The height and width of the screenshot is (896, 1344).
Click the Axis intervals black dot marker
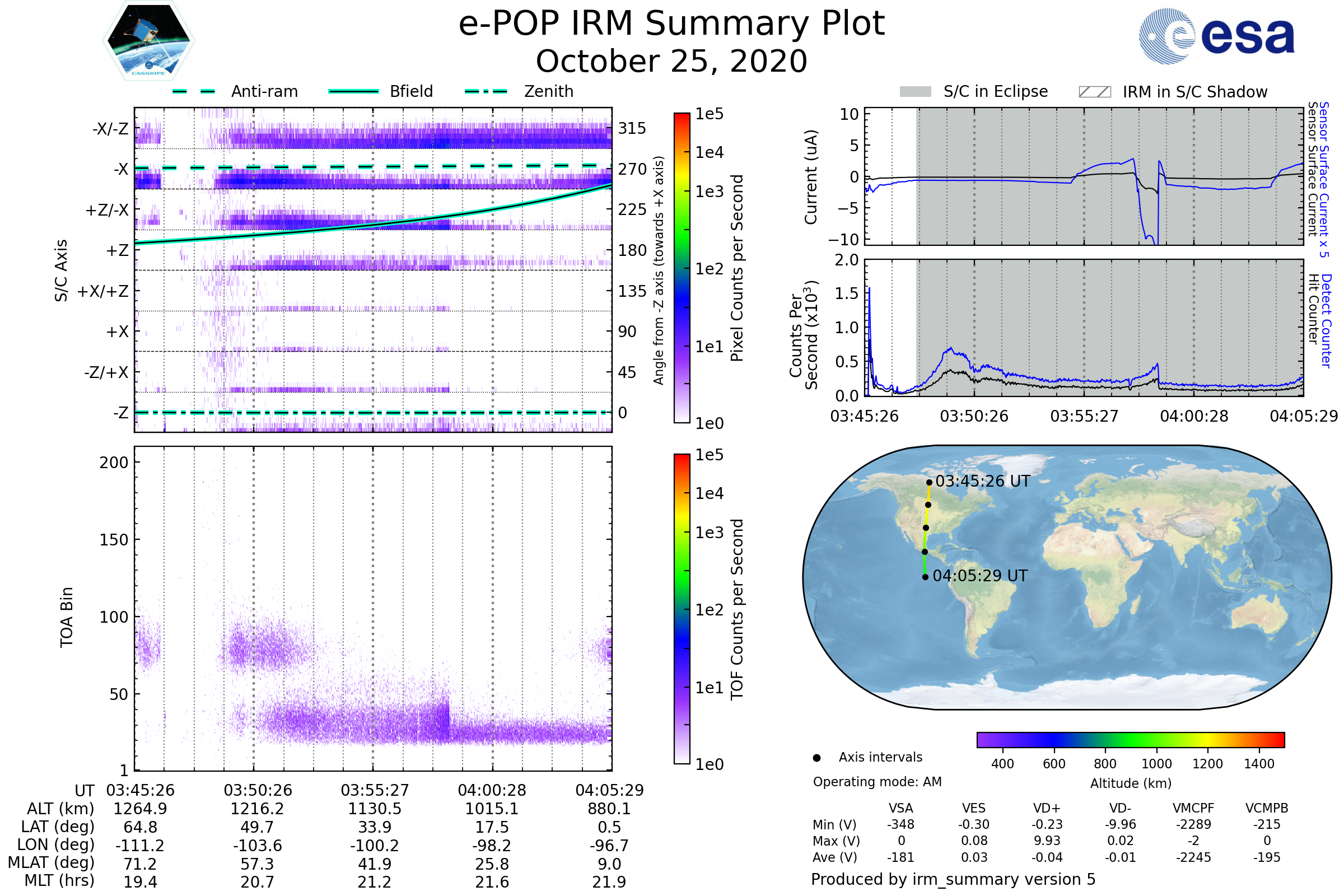816,758
